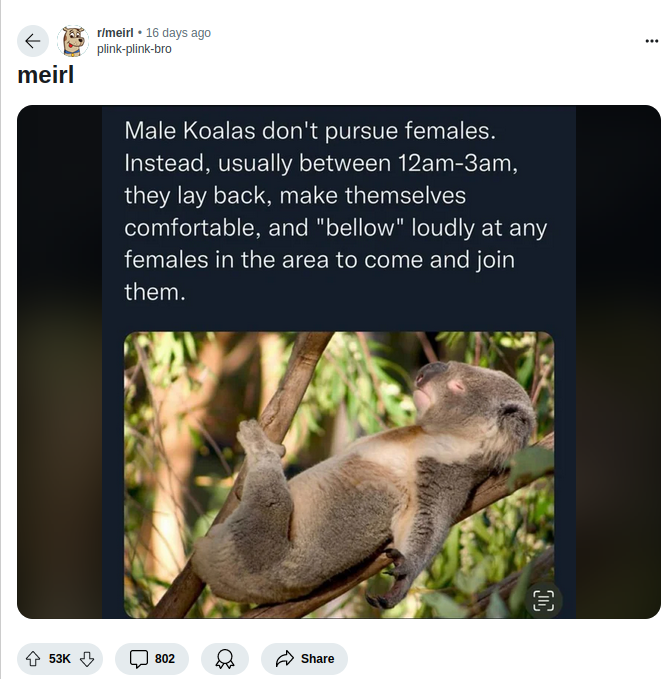
Task: Go to the r/meirl subreddit link
Action: 115,33
